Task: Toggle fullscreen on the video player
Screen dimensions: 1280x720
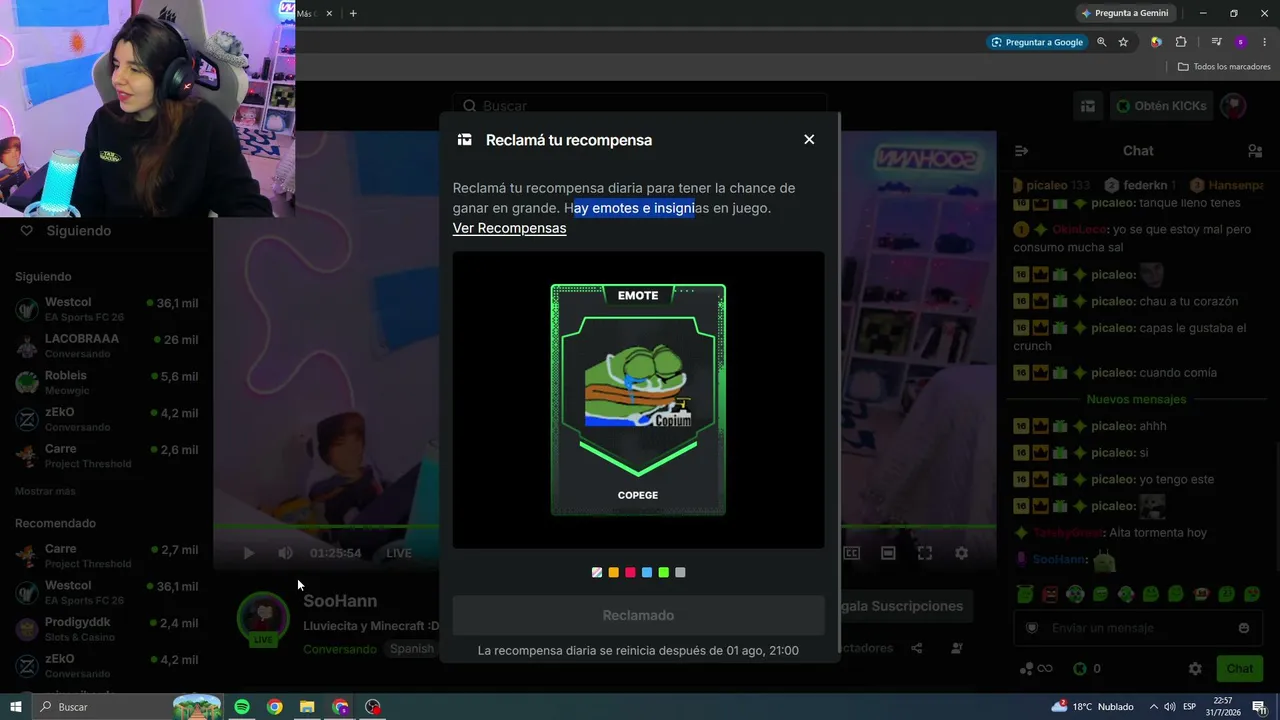Action: coord(925,553)
